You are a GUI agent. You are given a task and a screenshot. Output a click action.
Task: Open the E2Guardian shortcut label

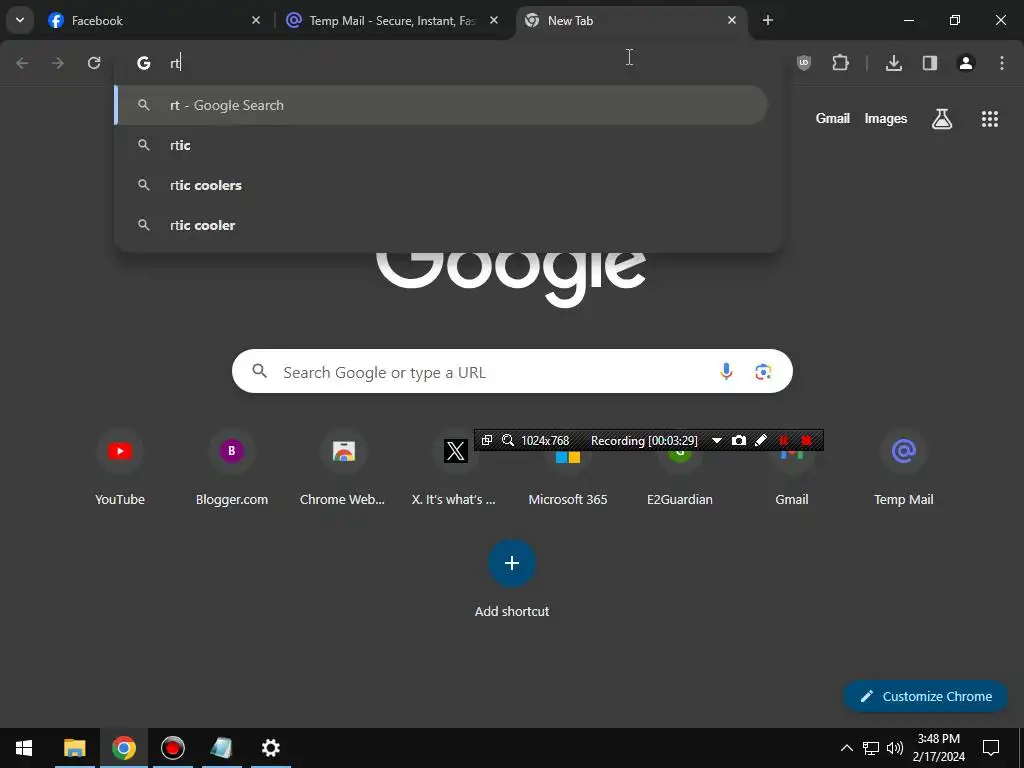(x=680, y=500)
